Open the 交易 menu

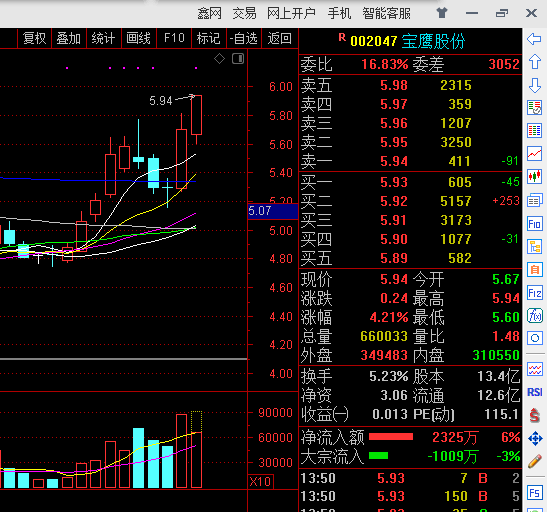click(244, 14)
